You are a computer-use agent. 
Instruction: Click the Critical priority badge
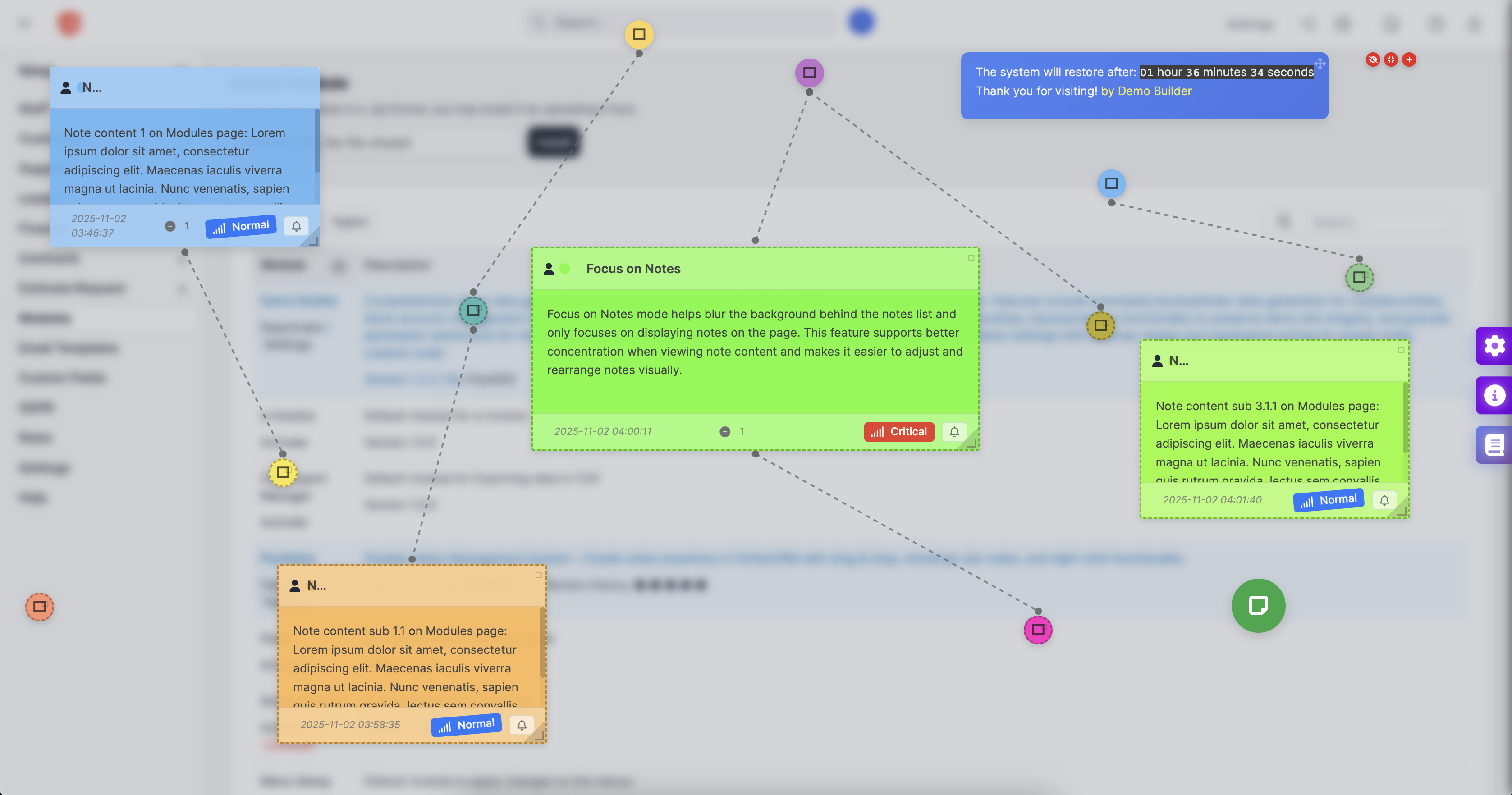tap(898, 432)
